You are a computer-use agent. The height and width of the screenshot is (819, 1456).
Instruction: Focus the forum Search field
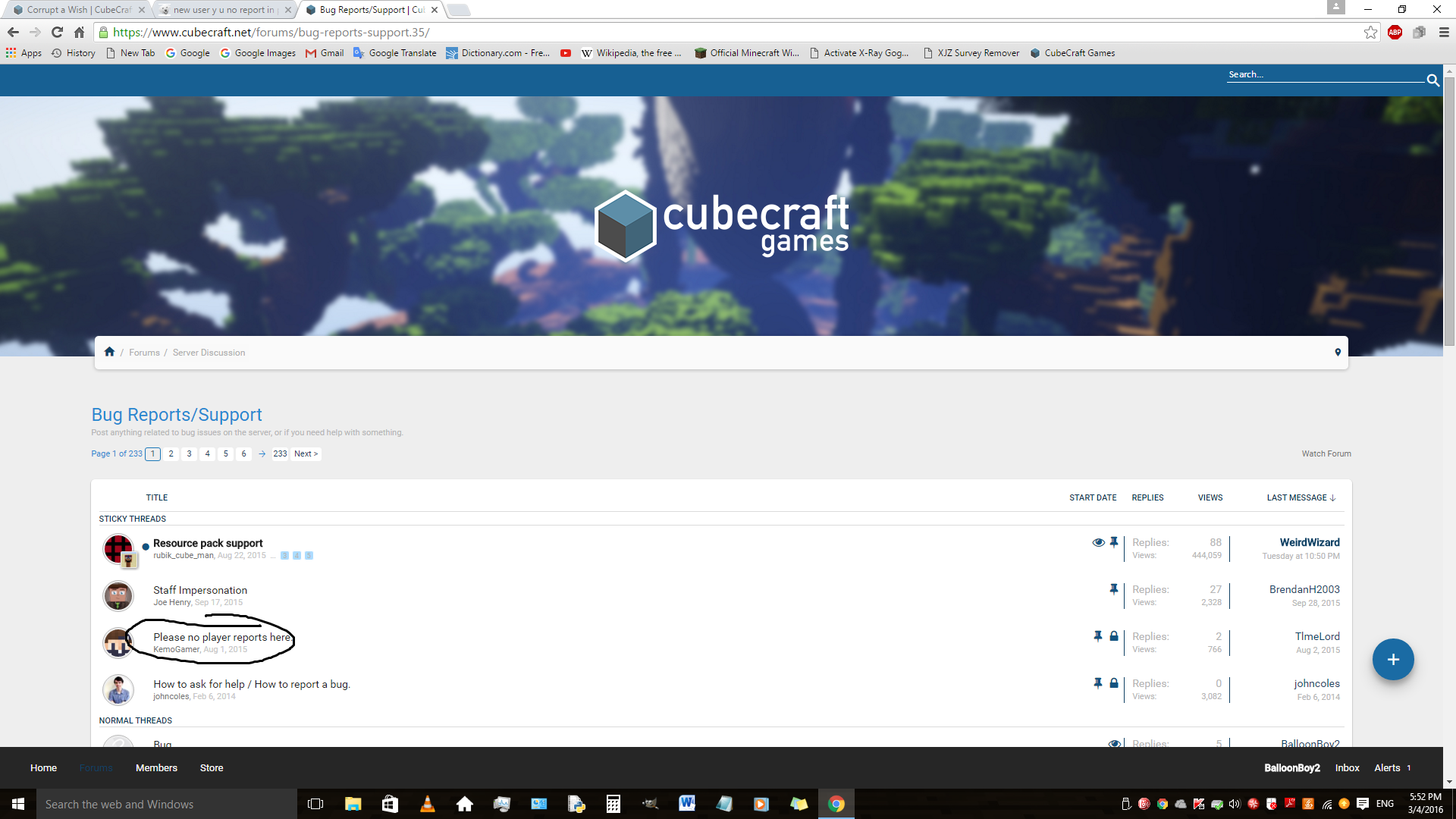coord(1326,74)
